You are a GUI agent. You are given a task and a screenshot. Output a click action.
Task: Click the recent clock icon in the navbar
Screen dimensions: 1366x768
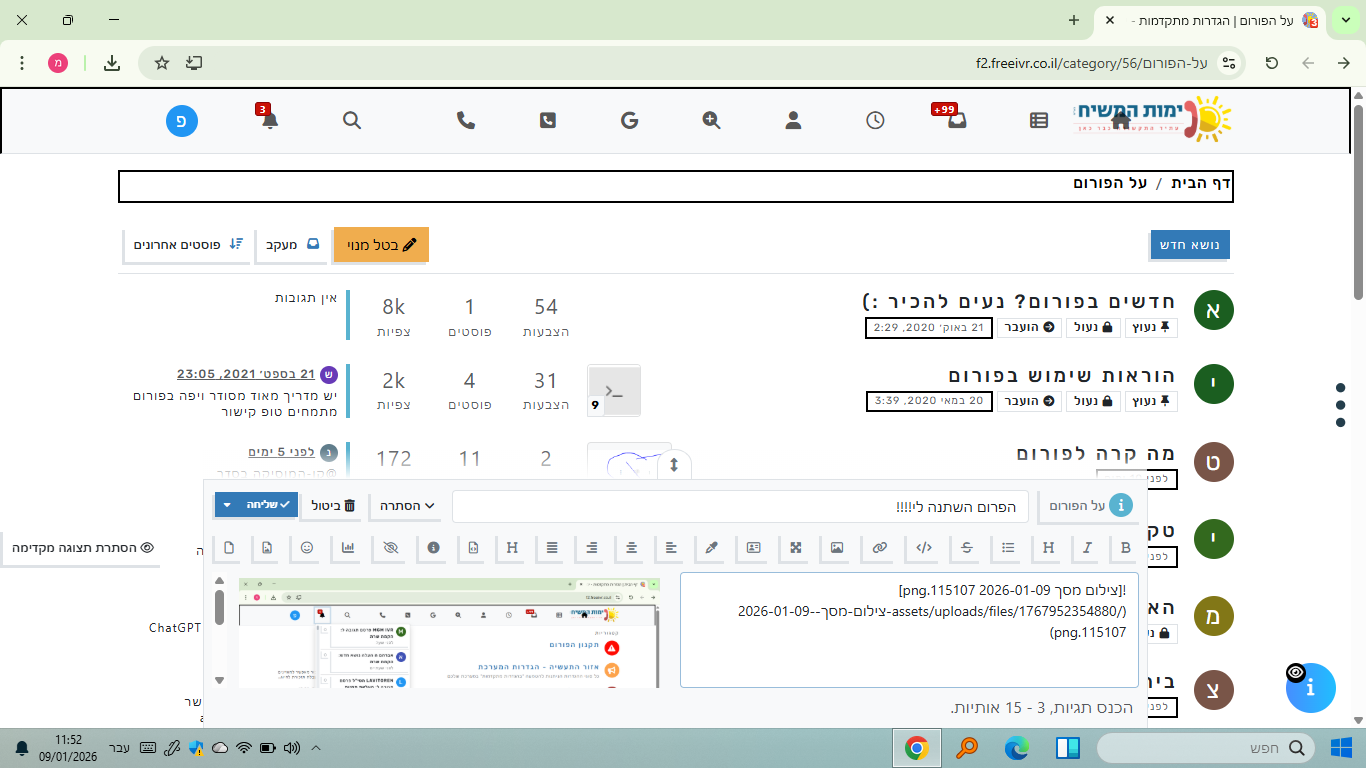click(x=875, y=121)
